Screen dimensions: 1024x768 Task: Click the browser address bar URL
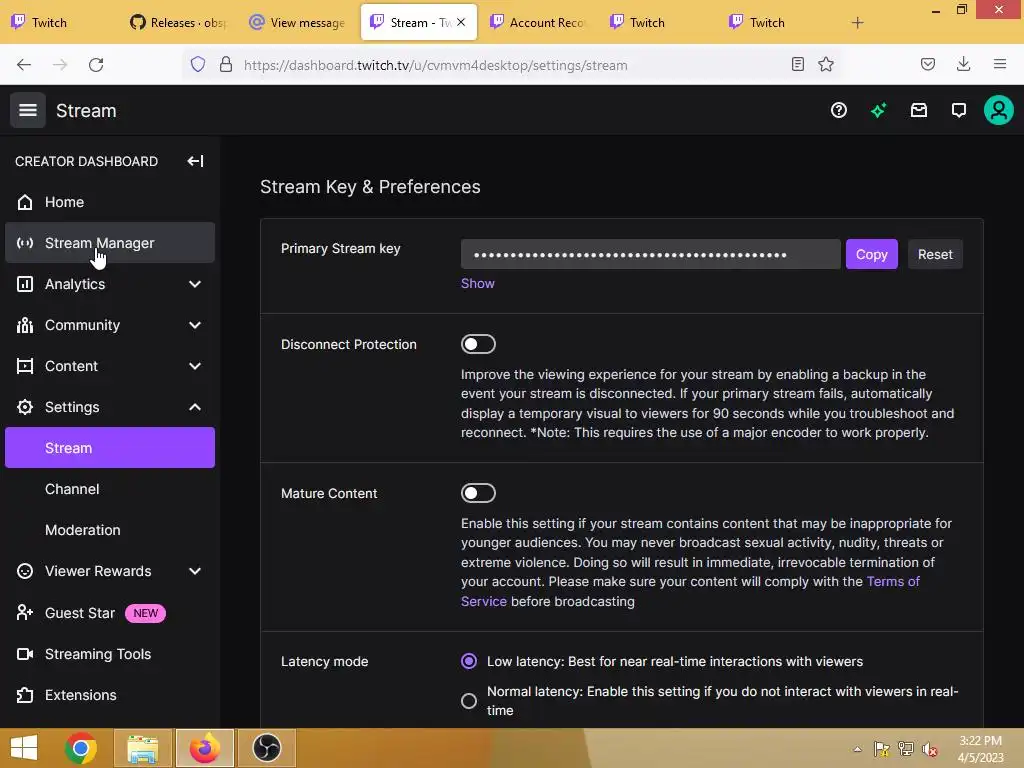(436, 65)
